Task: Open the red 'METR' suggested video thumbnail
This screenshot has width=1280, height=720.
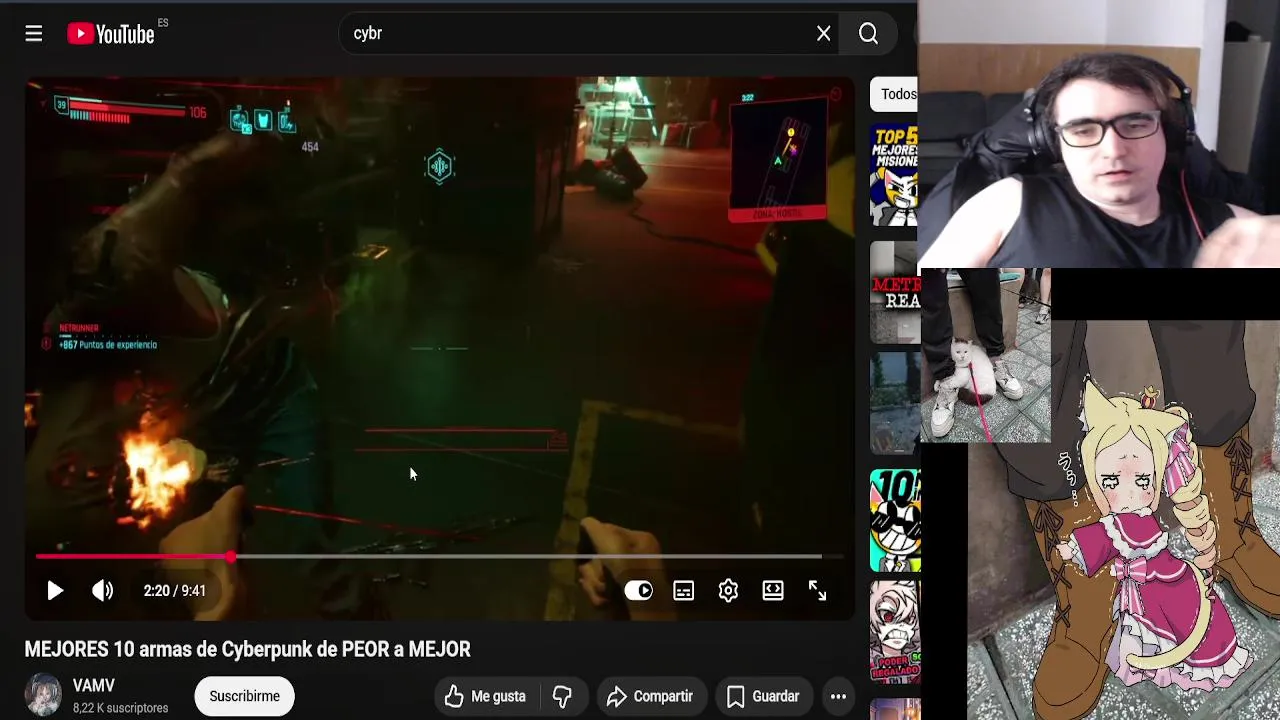Action: pos(894,292)
